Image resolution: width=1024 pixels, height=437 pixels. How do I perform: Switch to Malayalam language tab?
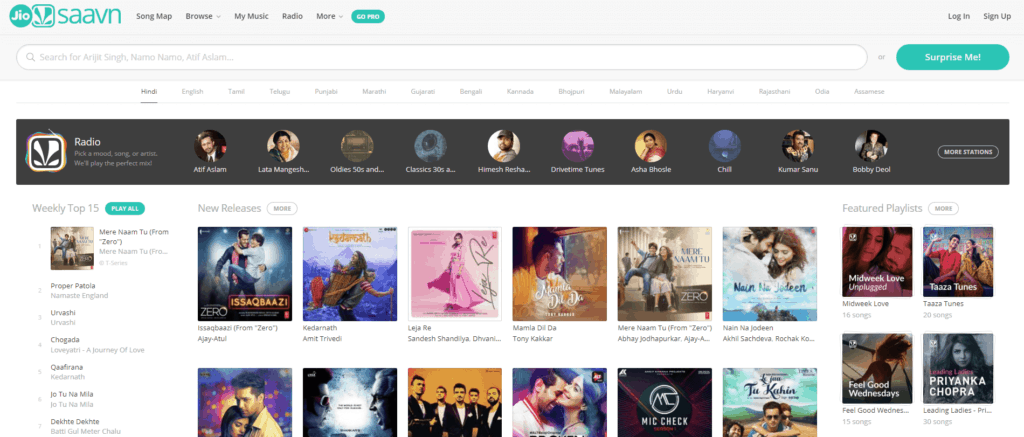626,91
